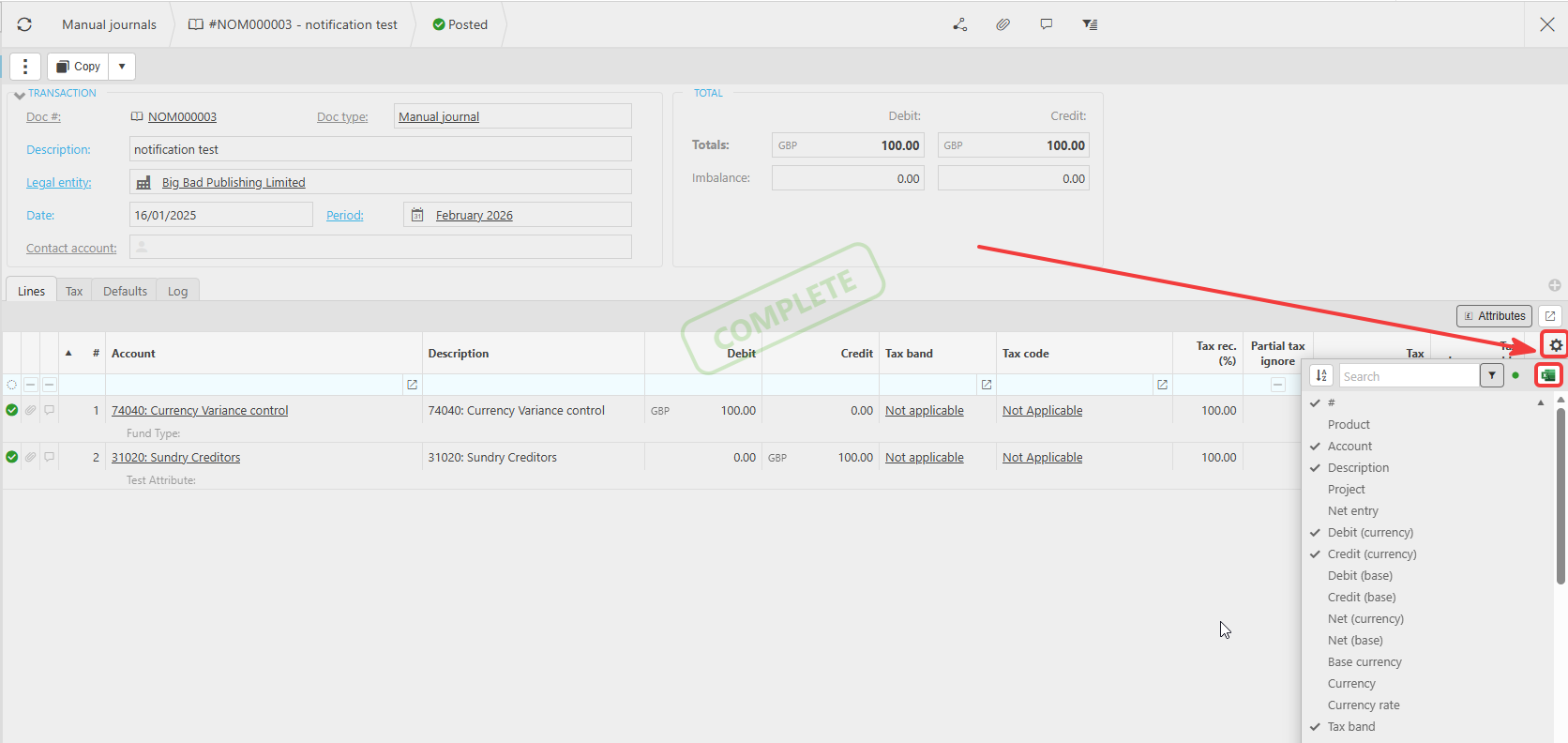Click the green dot indicator beside the filter
Viewport: 1568px width, 743px height.
(1515, 375)
